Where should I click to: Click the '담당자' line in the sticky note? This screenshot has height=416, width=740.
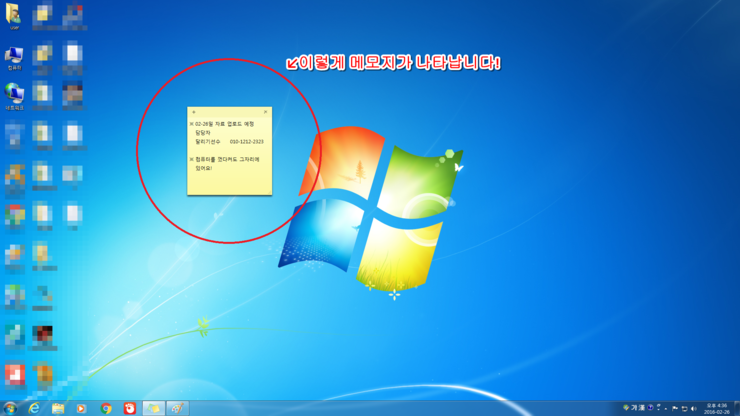203,133
